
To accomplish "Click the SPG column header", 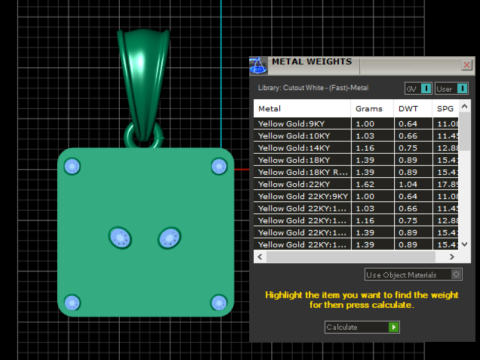I will [445, 109].
